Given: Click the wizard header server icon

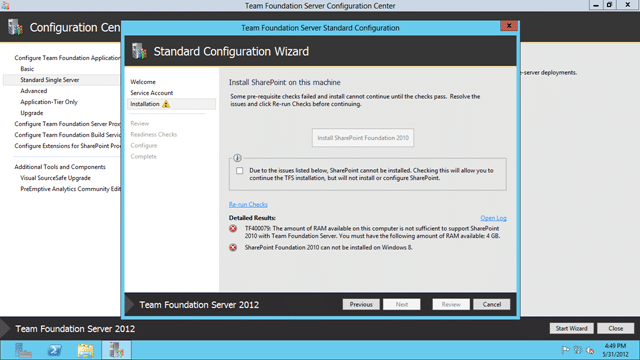Looking at the screenshot, I should (x=139, y=51).
